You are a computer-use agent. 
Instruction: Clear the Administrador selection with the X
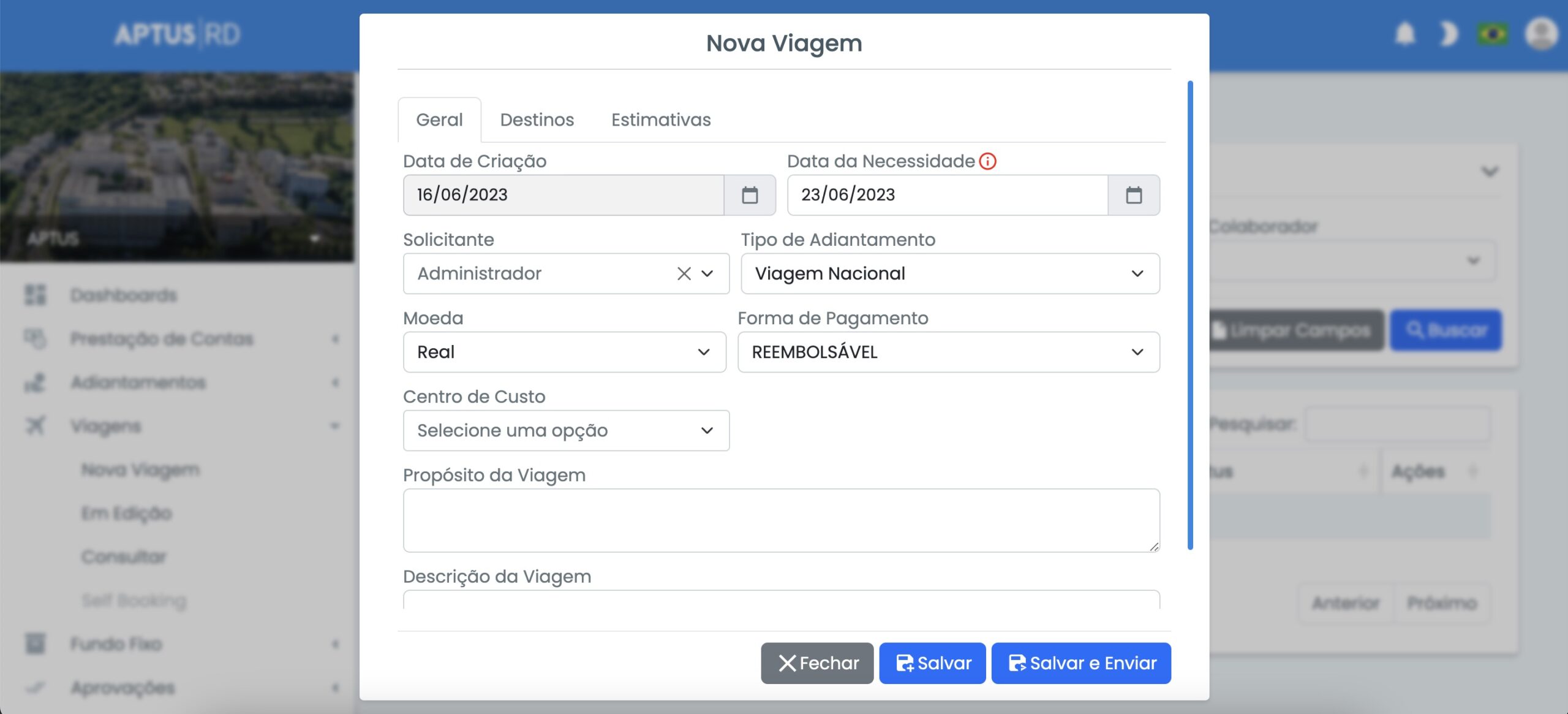pos(684,273)
